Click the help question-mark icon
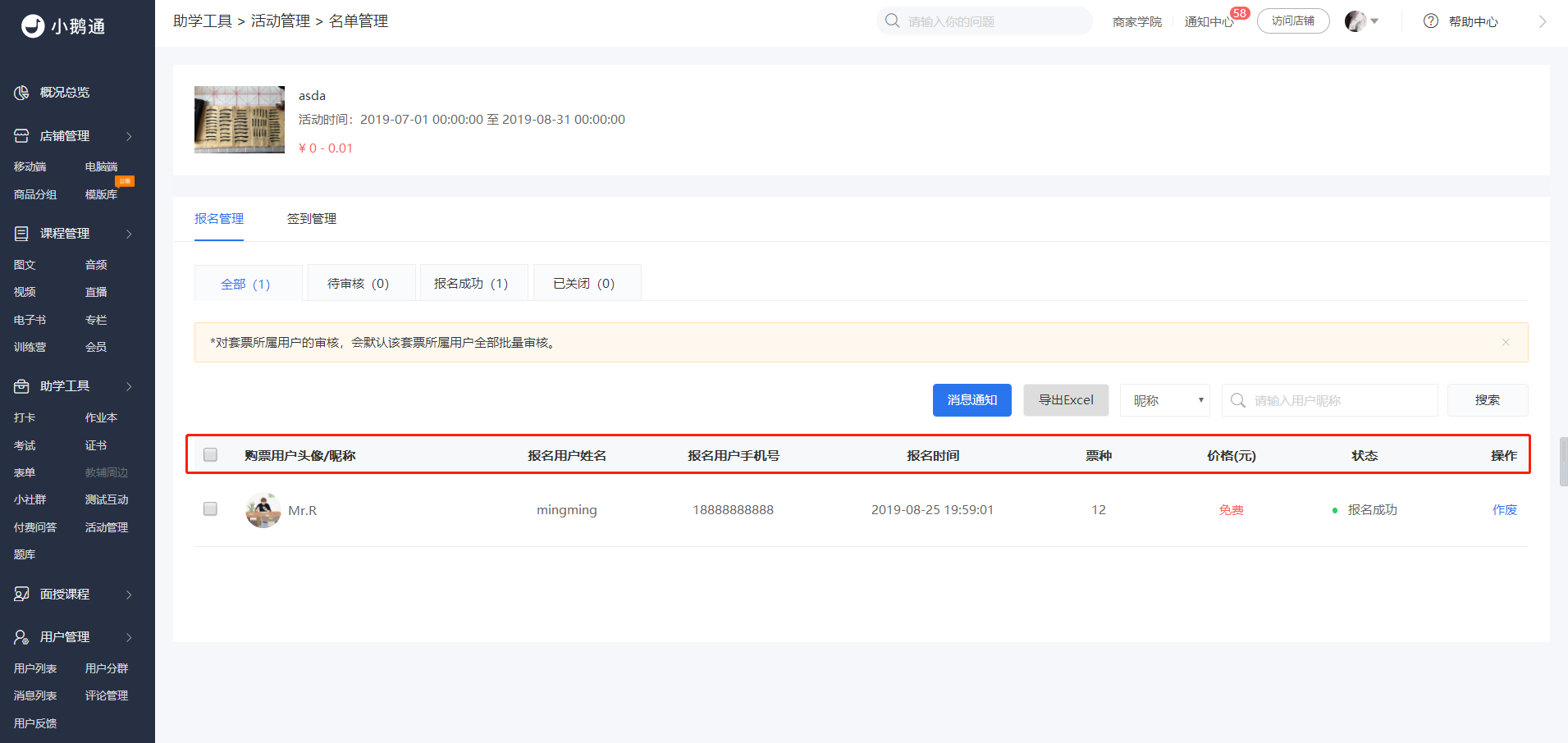The image size is (1568, 743). click(x=1431, y=21)
